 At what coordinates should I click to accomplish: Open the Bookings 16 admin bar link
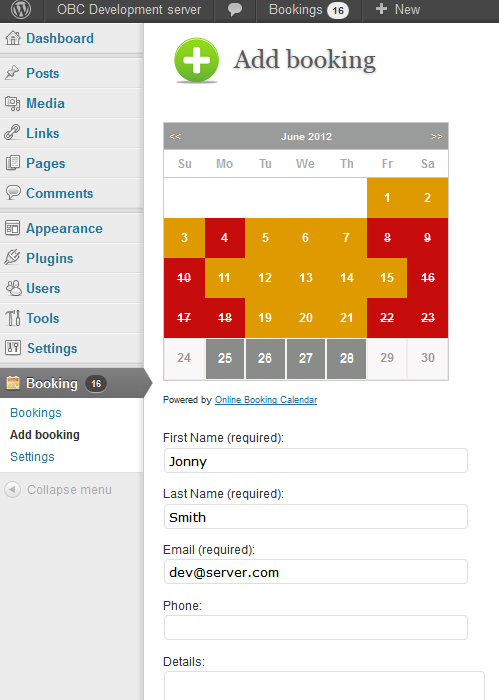[308, 10]
